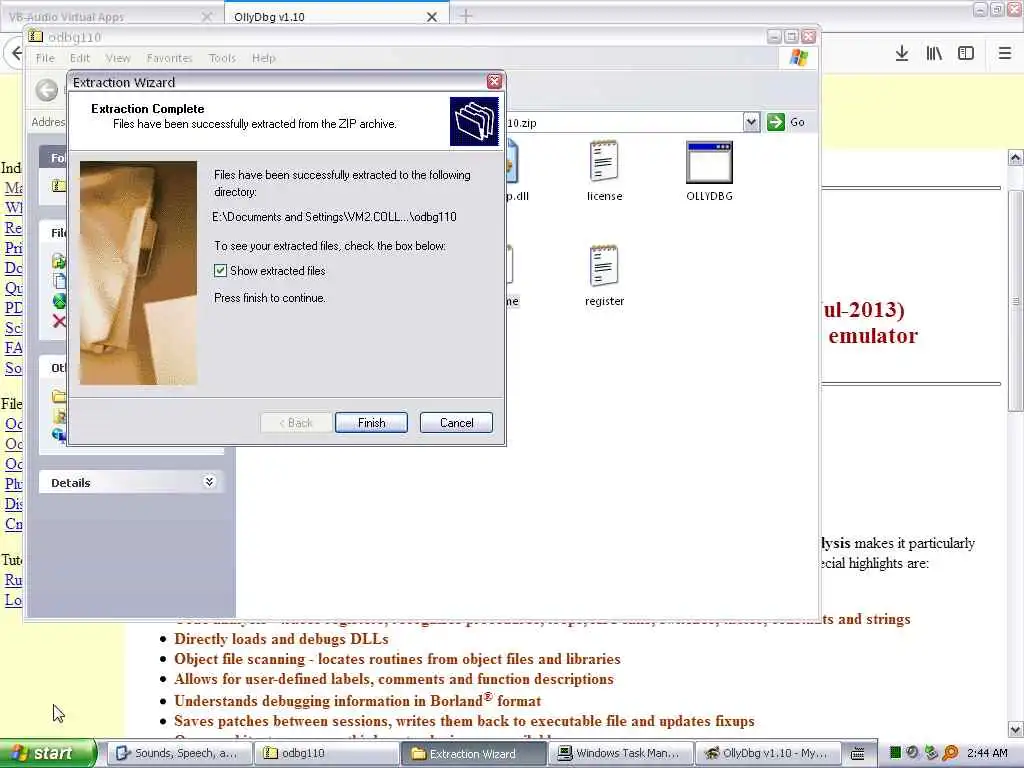Switch to odbg110 taskbar item
This screenshot has width=1024, height=768.
click(x=326, y=753)
